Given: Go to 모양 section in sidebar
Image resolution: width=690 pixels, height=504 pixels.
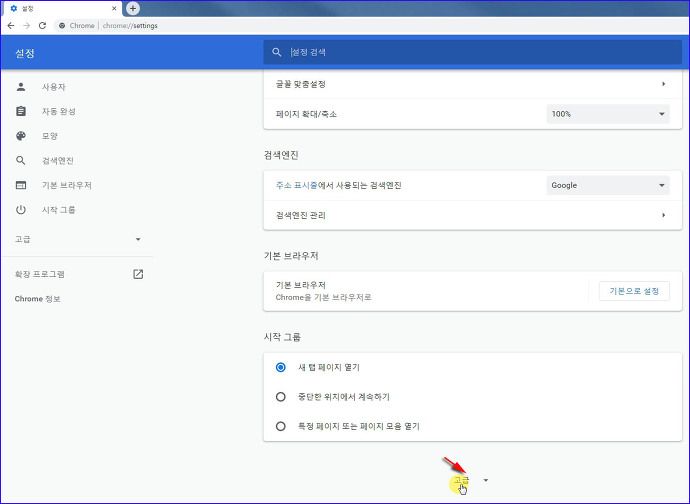Looking at the screenshot, I should pos(50,136).
